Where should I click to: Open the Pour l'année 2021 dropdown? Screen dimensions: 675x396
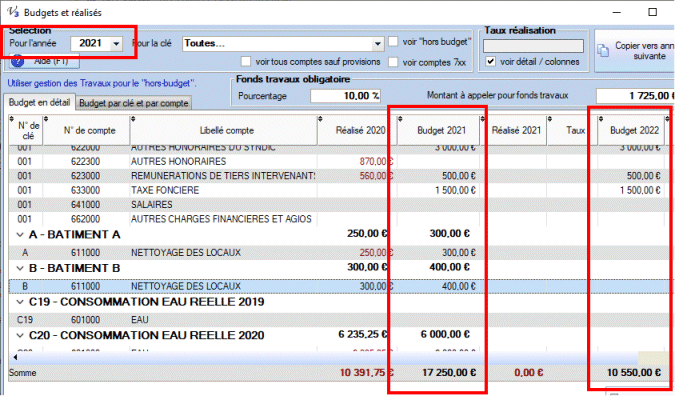tap(116, 43)
